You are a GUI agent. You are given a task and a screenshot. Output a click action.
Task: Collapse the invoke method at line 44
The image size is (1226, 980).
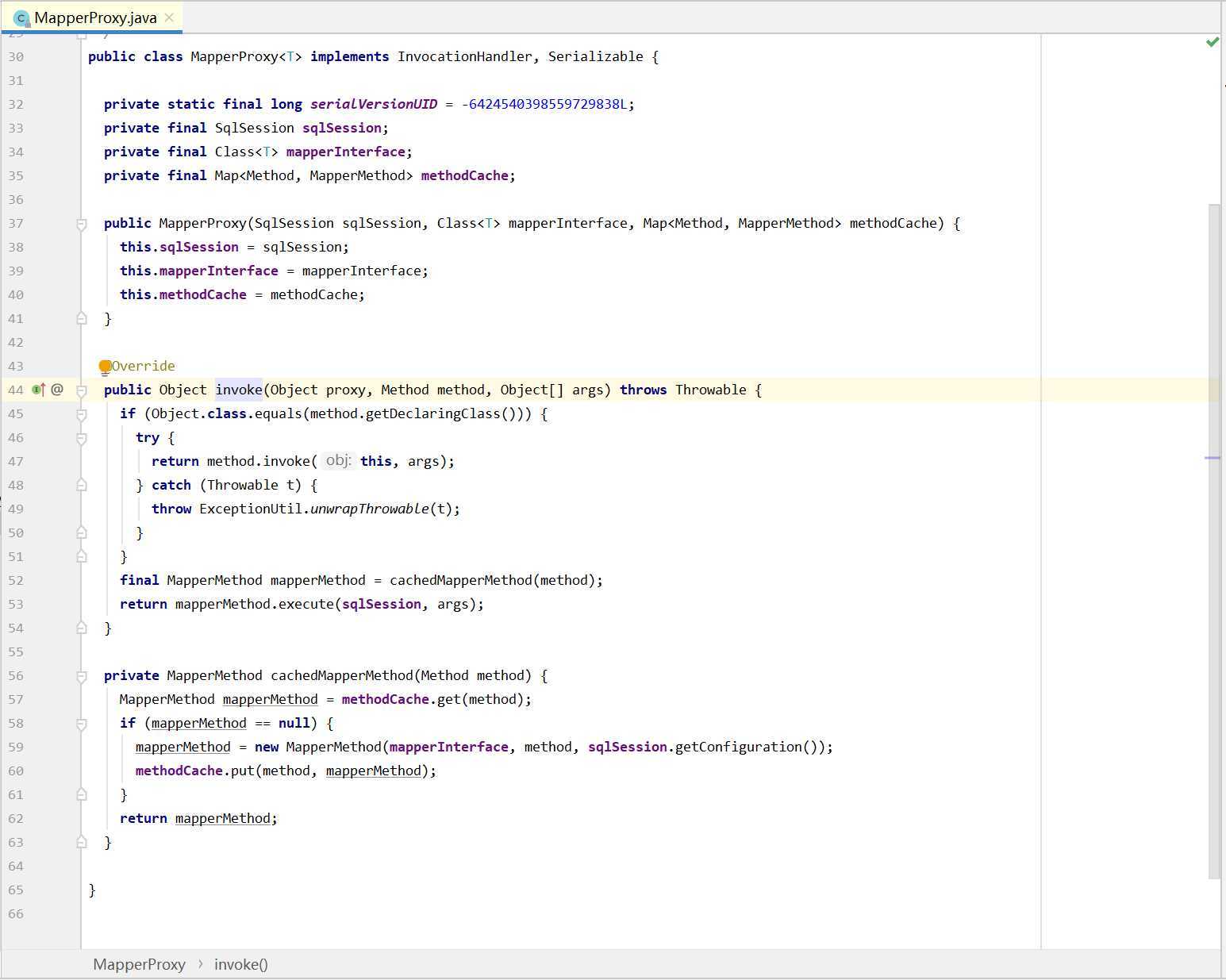tap(81, 390)
